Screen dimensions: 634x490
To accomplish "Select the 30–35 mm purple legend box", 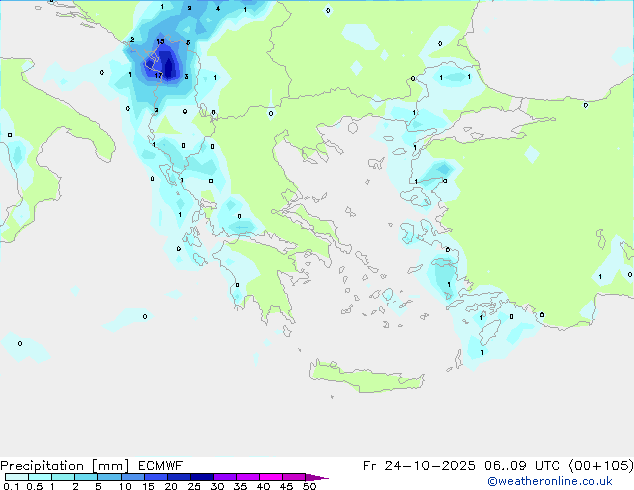I will (224, 477).
